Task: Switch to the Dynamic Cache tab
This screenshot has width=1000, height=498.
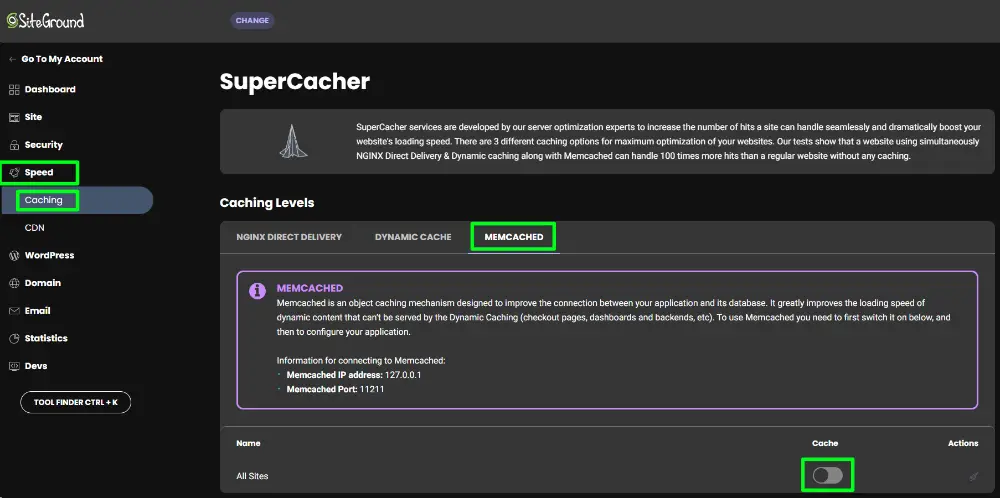Action: click(413, 237)
